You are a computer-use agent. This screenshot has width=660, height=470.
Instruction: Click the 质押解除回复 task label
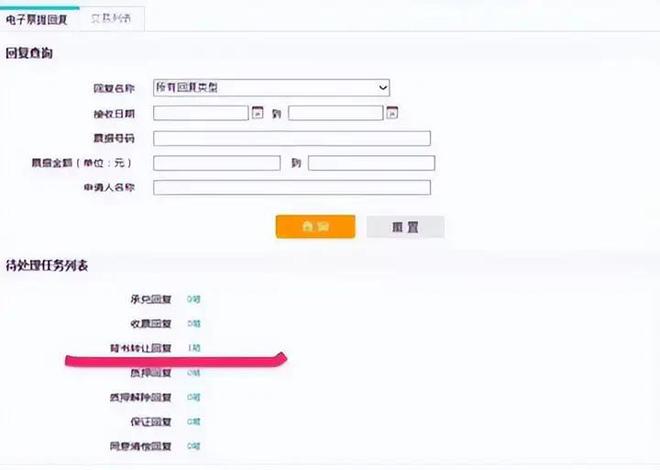(x=141, y=397)
